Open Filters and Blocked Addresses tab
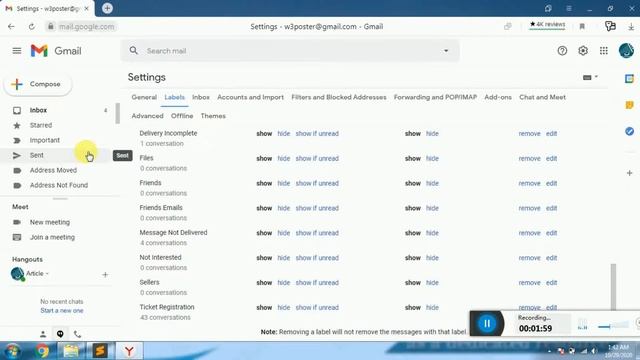640x360 pixels. pyautogui.click(x=339, y=97)
